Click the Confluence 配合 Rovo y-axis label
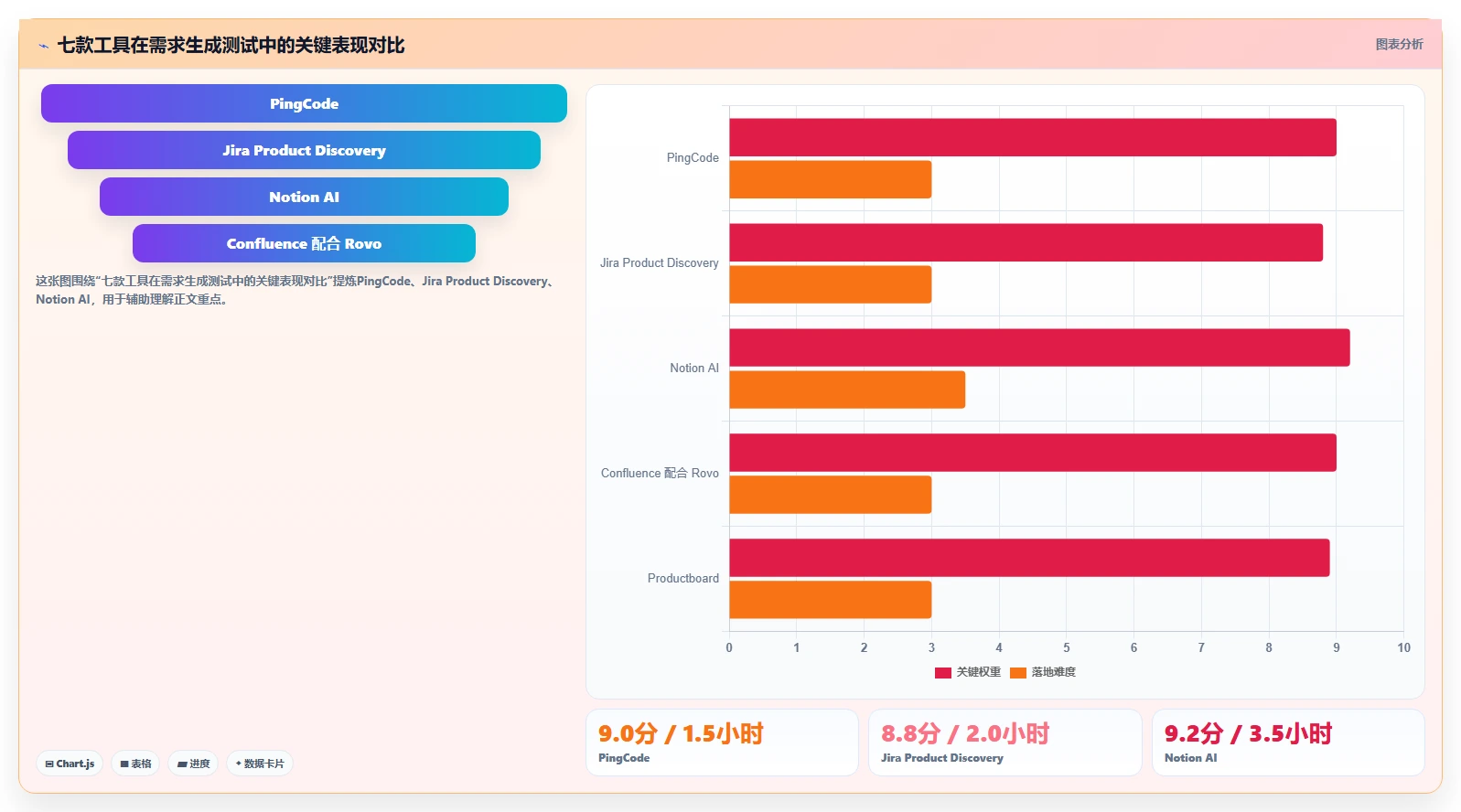 coord(660,474)
